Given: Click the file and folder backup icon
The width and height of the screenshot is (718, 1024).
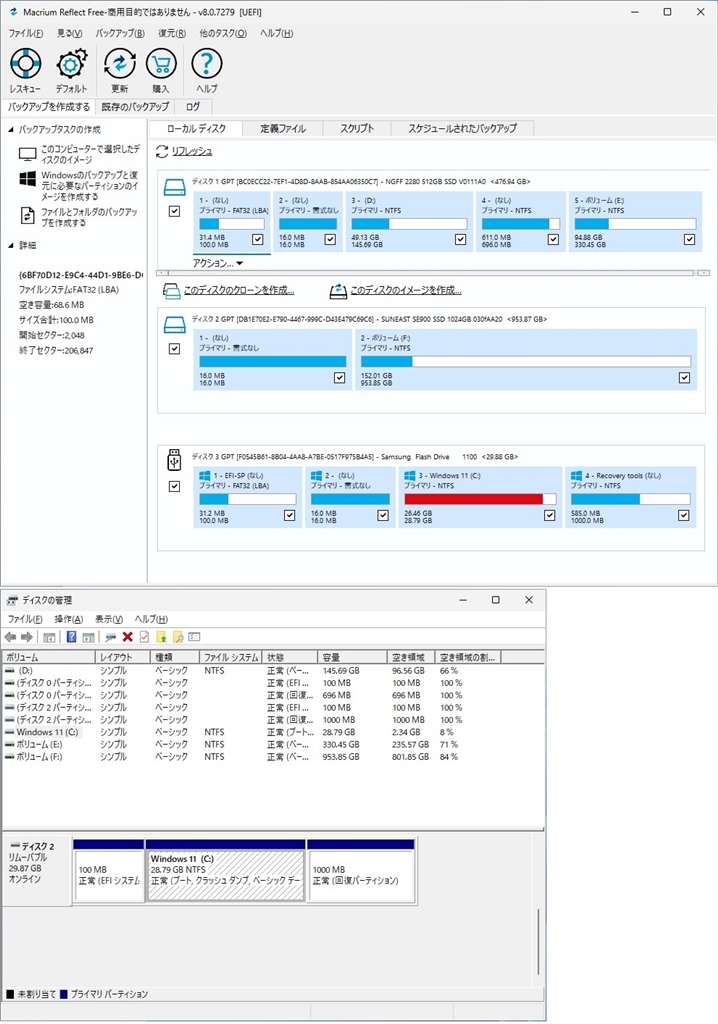Looking at the screenshot, I should pyautogui.click(x=27, y=216).
